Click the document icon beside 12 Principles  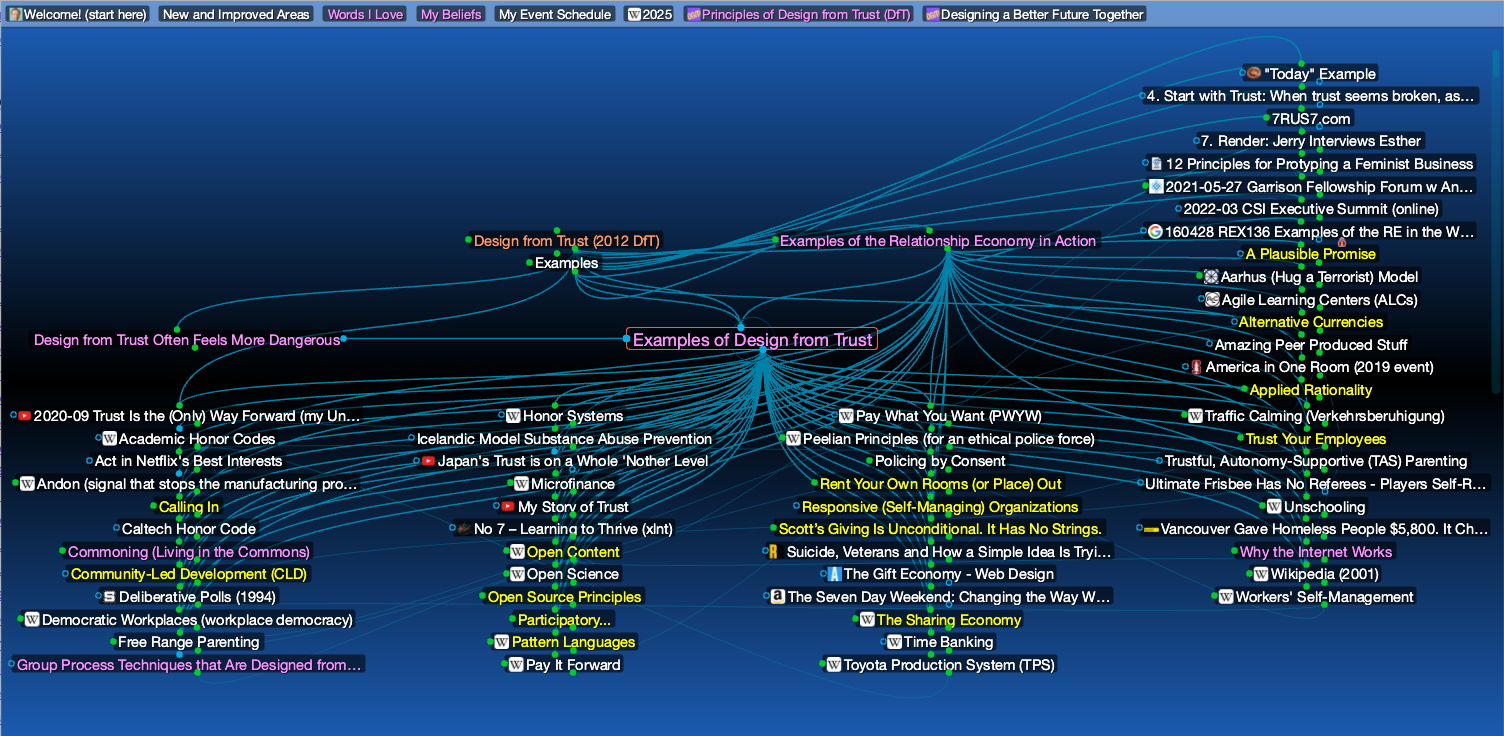(1156, 164)
